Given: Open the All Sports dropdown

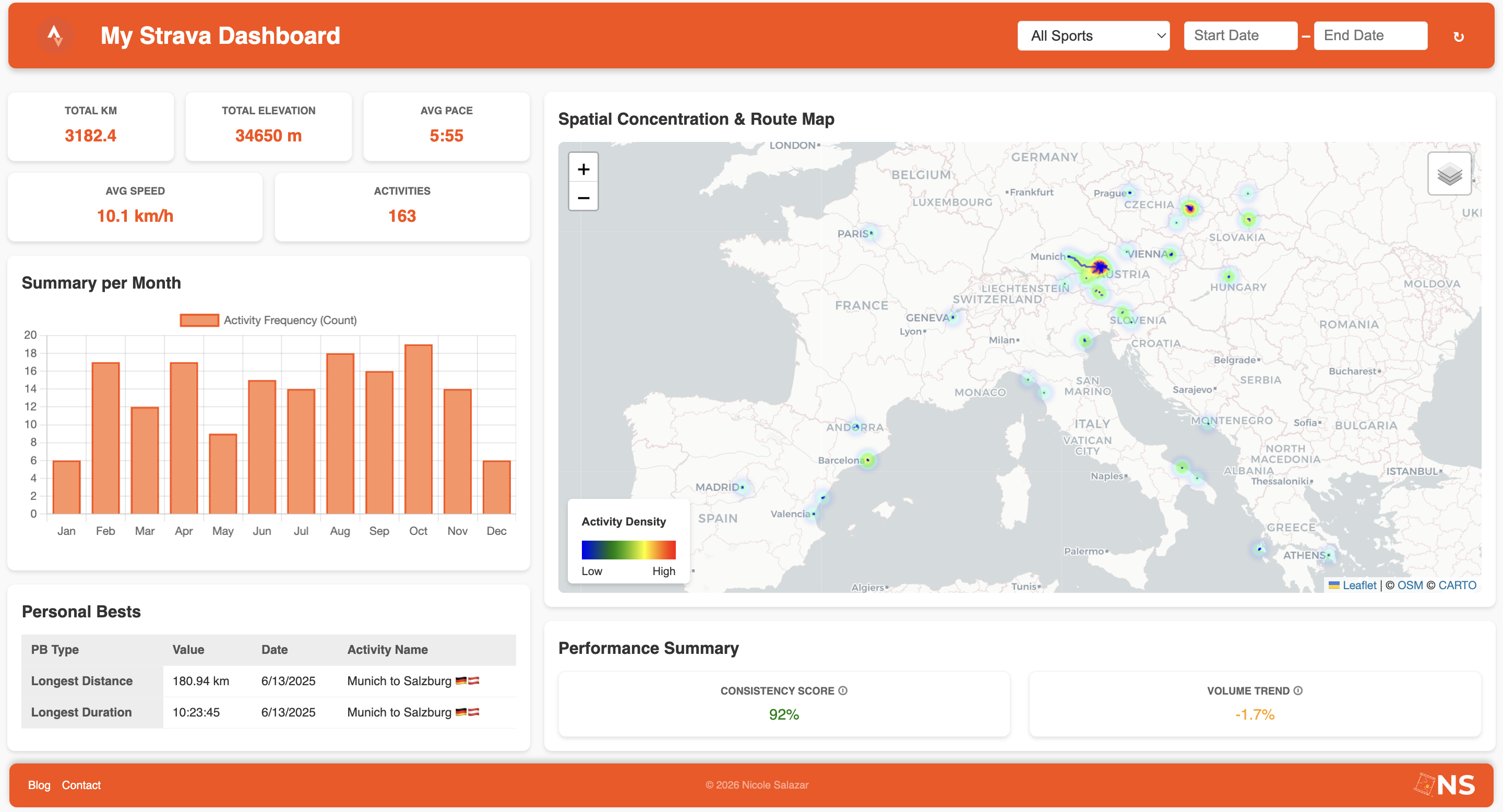Looking at the screenshot, I should pyautogui.click(x=1093, y=35).
